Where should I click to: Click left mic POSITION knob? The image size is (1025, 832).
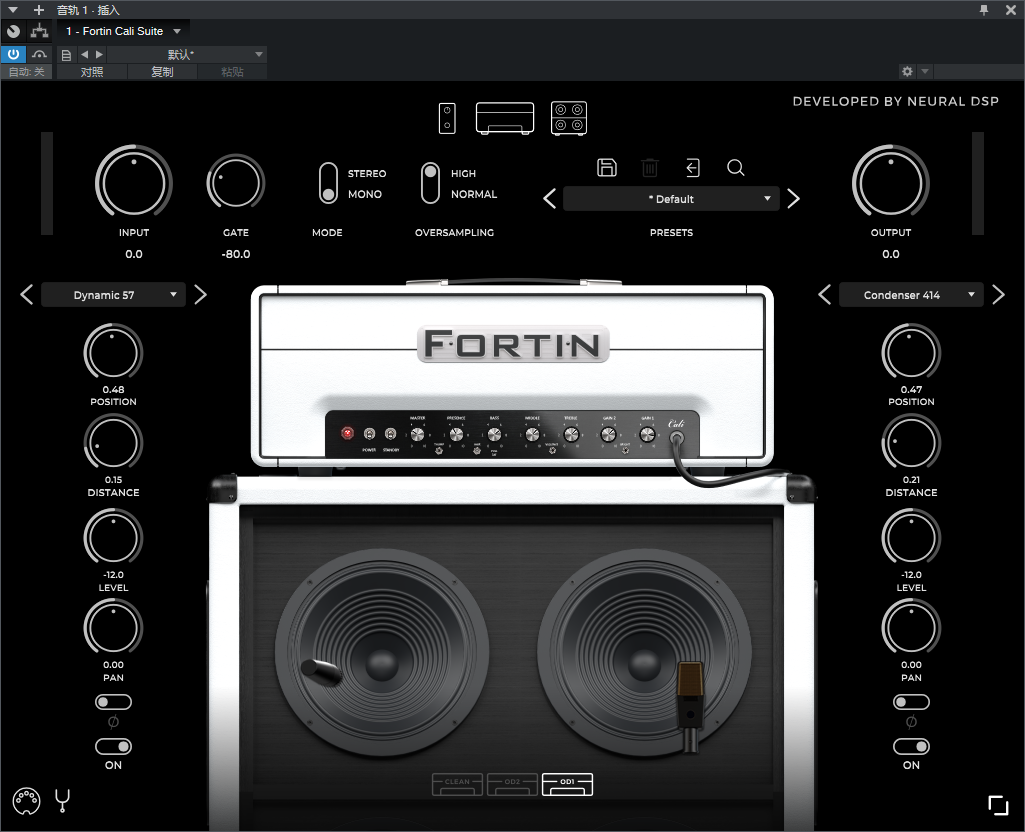tap(113, 352)
